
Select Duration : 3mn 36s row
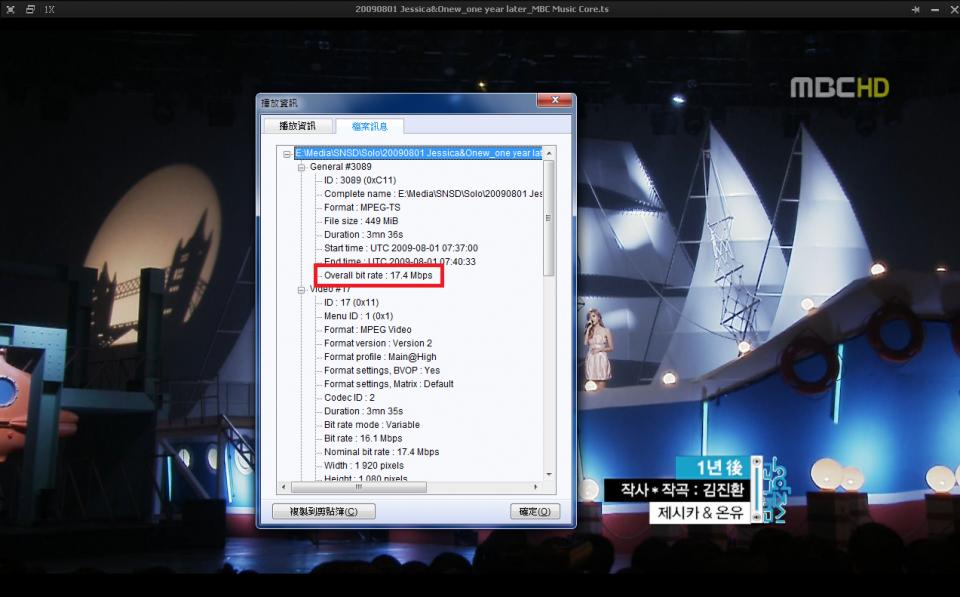[363, 235]
